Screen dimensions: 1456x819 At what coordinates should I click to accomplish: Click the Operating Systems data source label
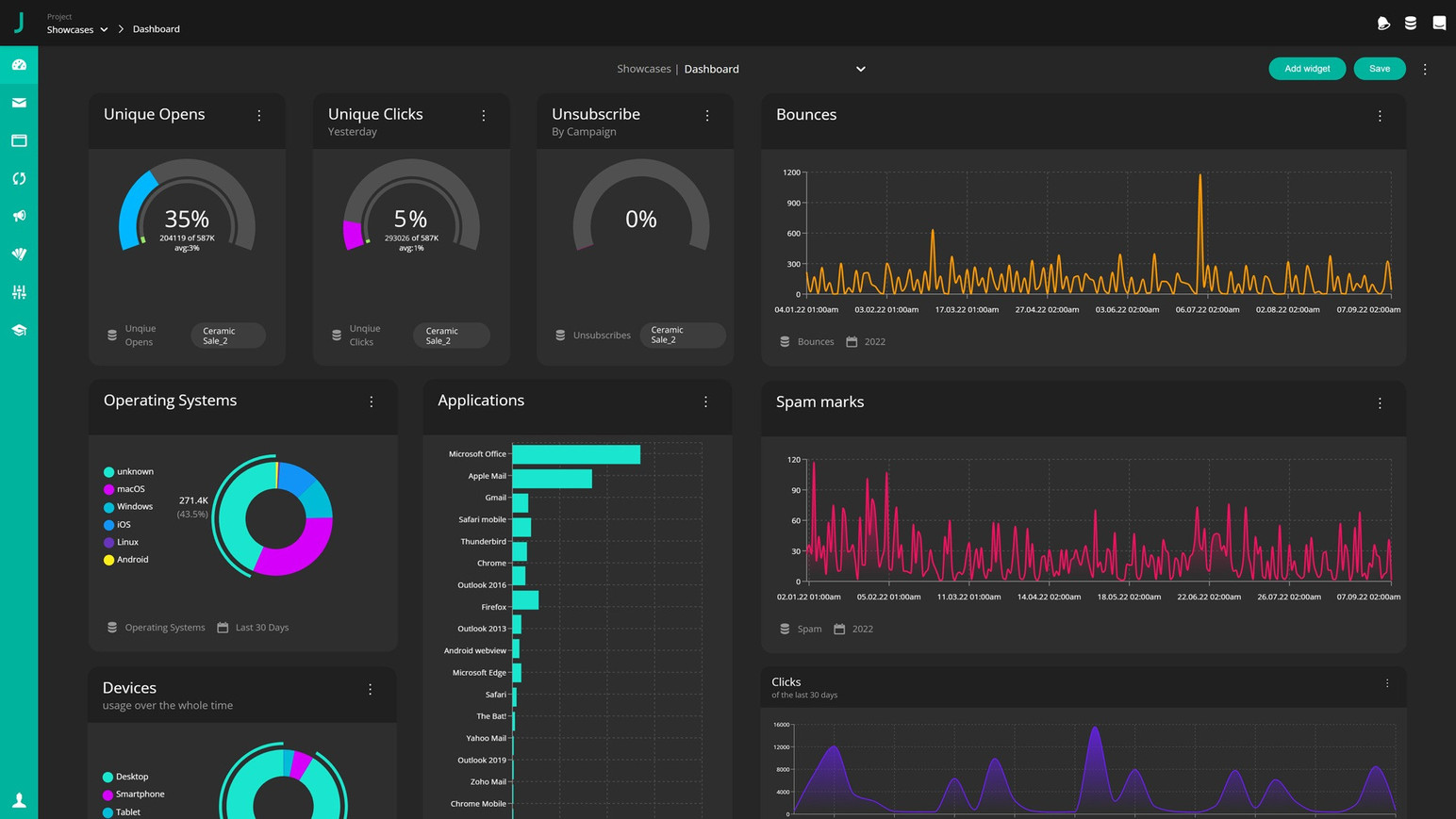click(165, 628)
